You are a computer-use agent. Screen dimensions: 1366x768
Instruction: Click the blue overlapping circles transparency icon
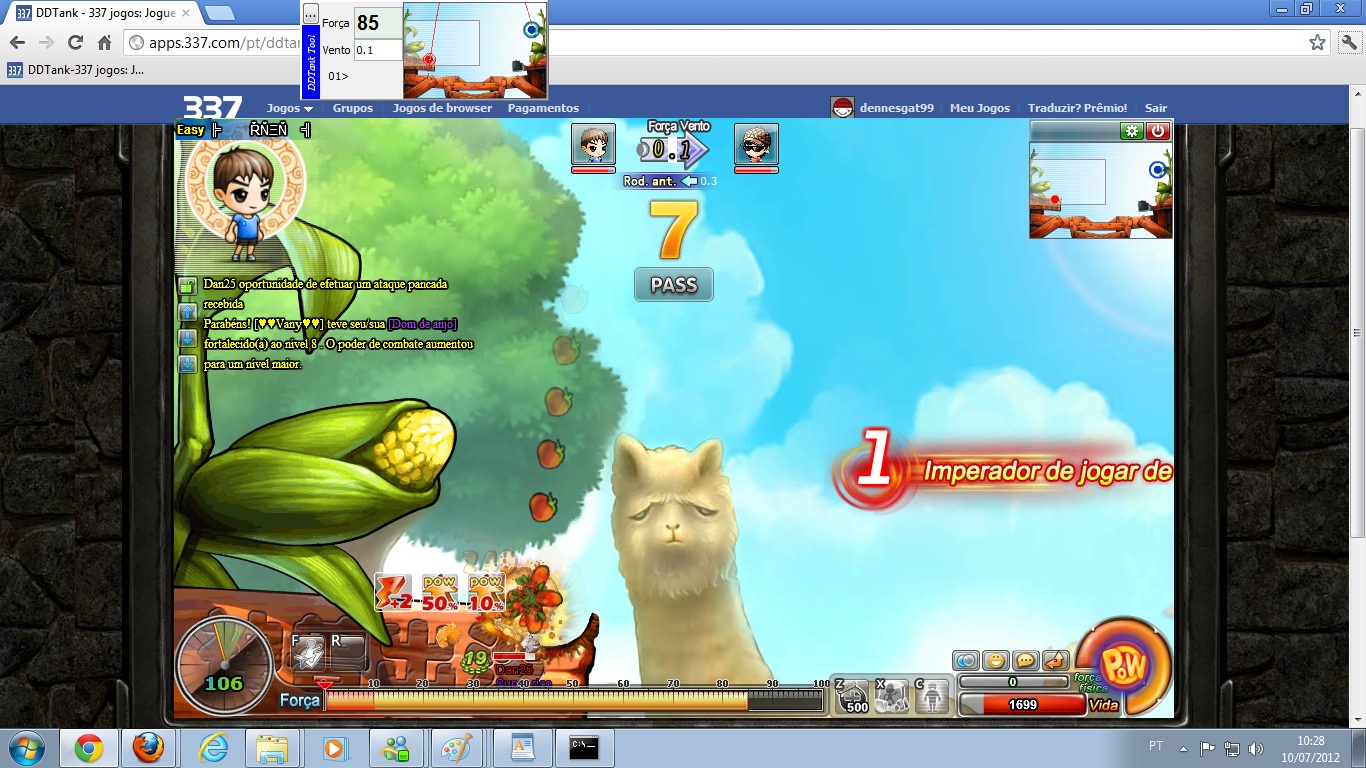pos(965,660)
